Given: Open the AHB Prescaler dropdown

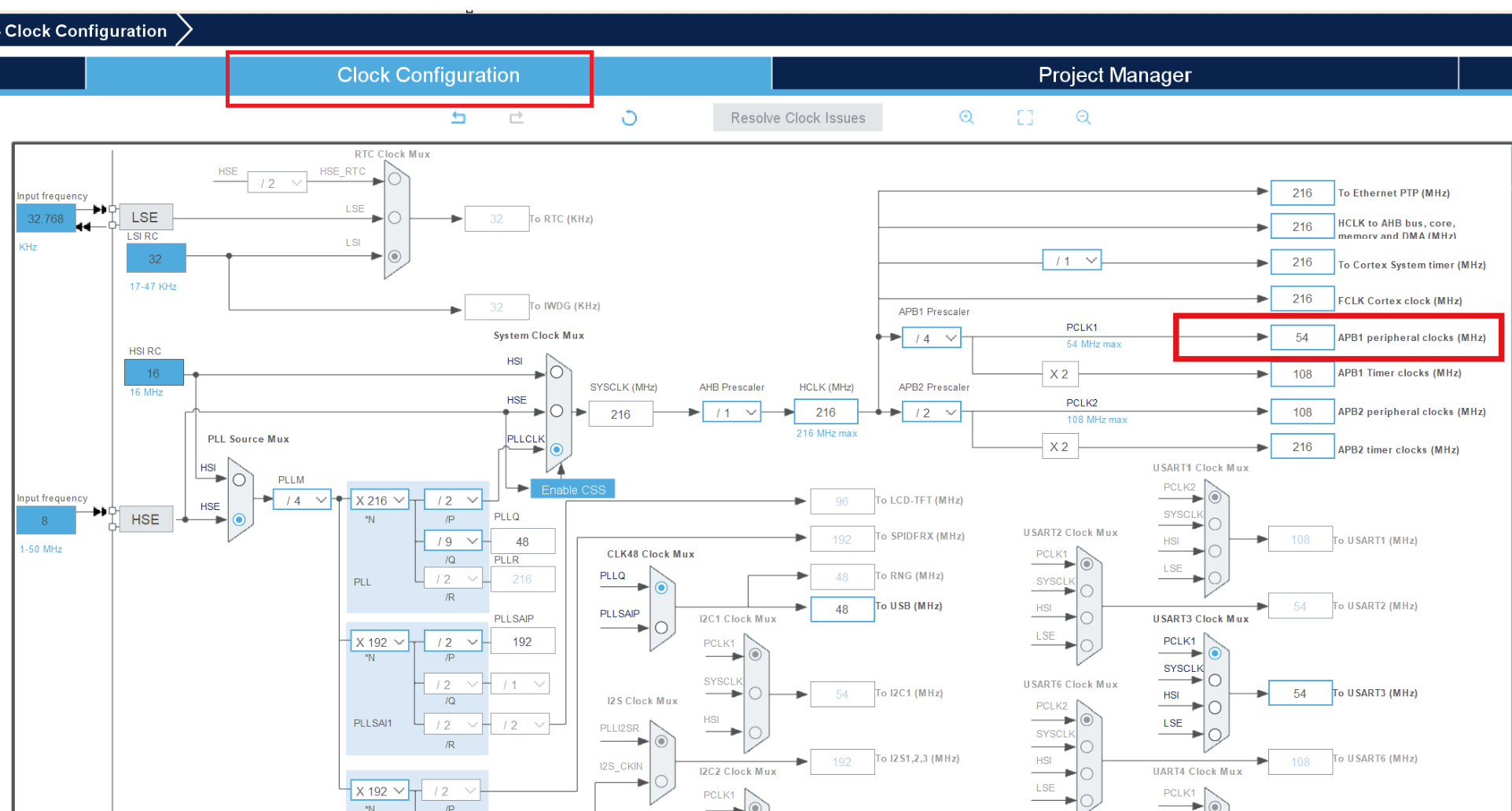Looking at the screenshot, I should point(732,413).
